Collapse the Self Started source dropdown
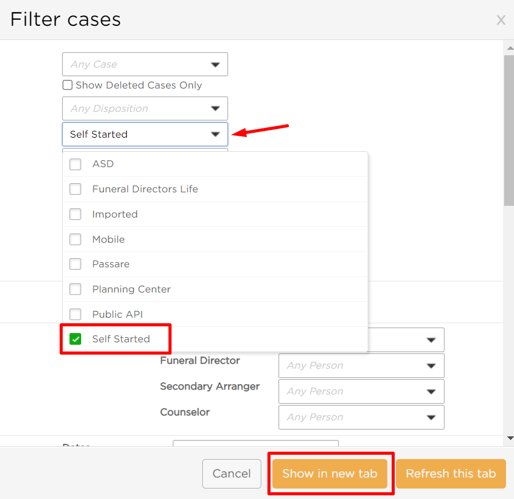Viewport: 514px width, 499px height. pos(145,134)
